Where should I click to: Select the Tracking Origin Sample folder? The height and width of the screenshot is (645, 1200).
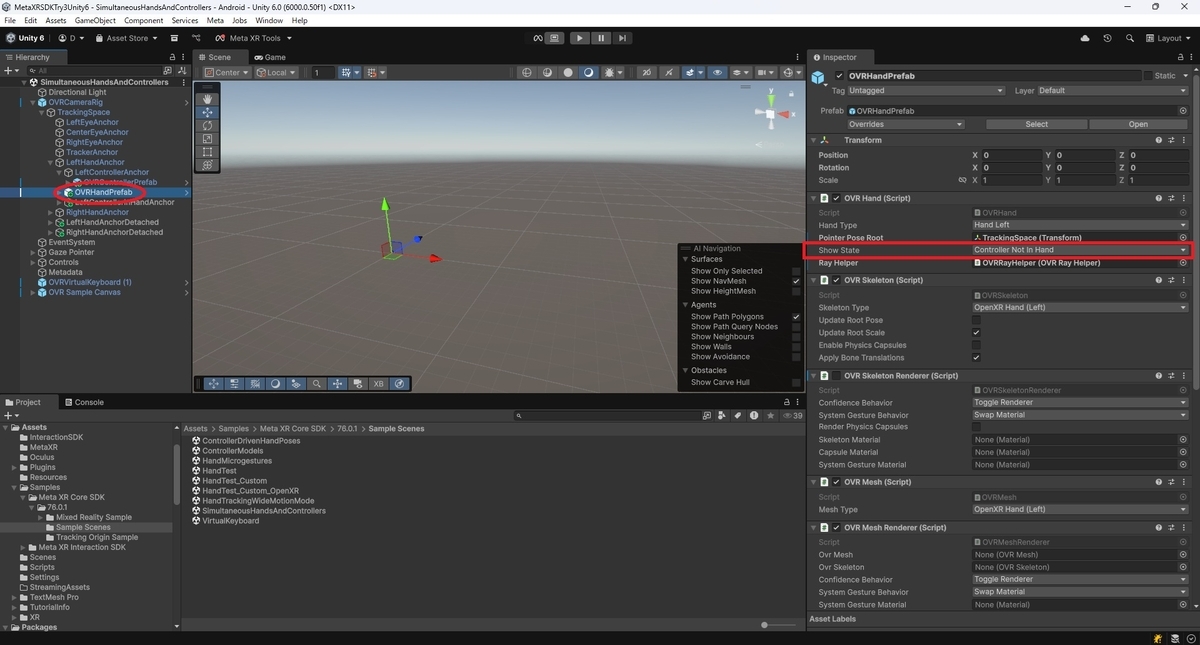[97, 537]
